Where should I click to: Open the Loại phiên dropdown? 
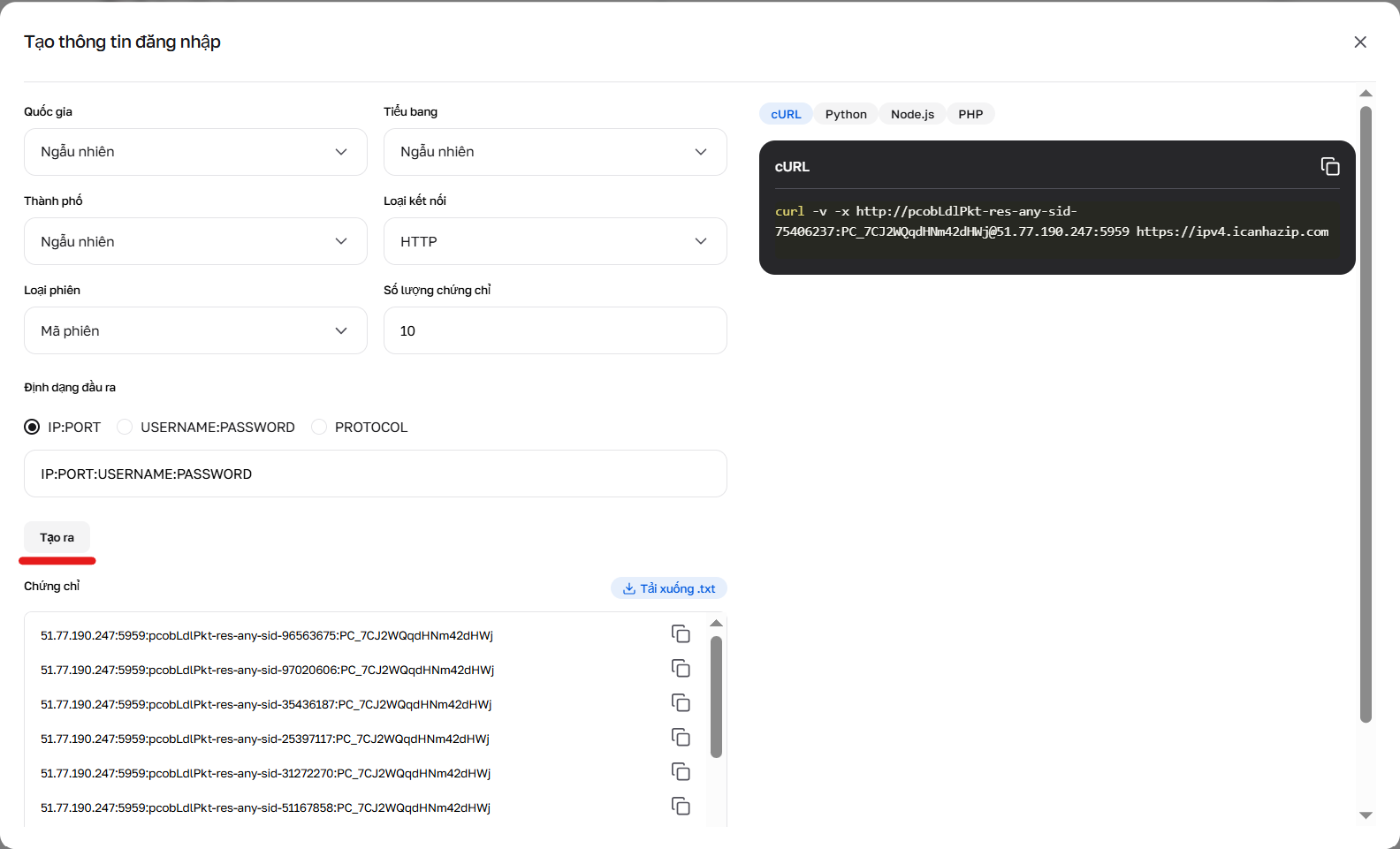[195, 330]
